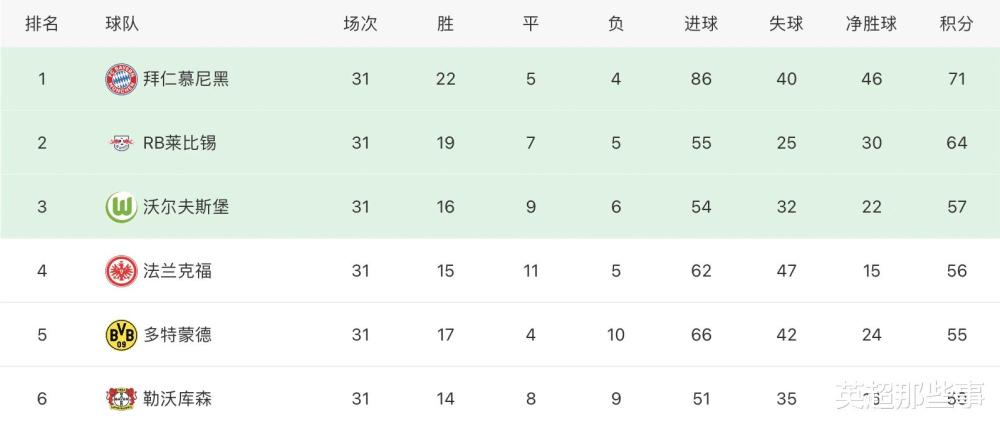Click the Dortmund BVB yellow logo
The height and width of the screenshot is (429, 1000).
121,335
